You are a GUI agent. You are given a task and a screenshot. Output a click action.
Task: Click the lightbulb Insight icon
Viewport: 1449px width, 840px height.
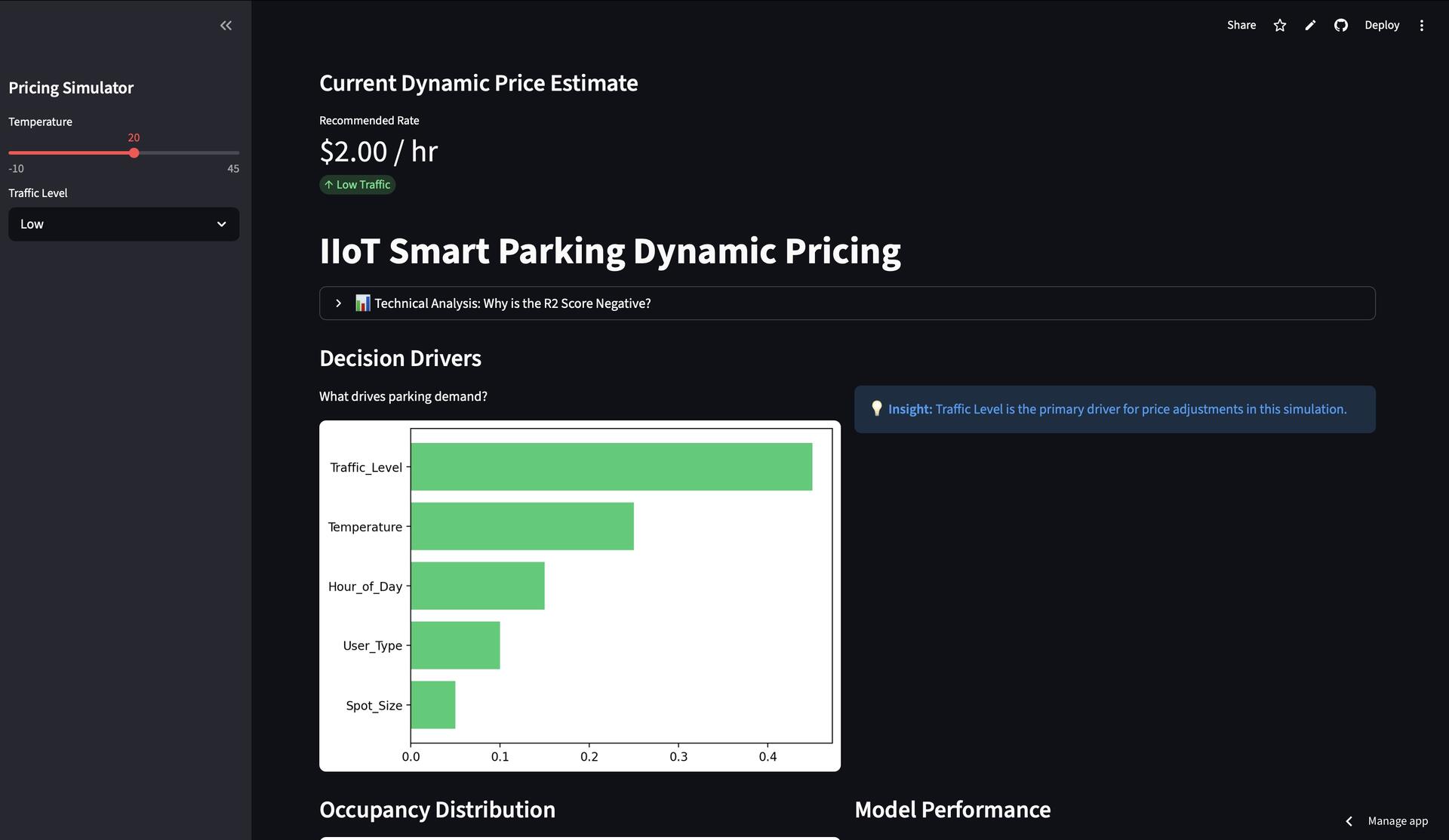[x=877, y=408]
